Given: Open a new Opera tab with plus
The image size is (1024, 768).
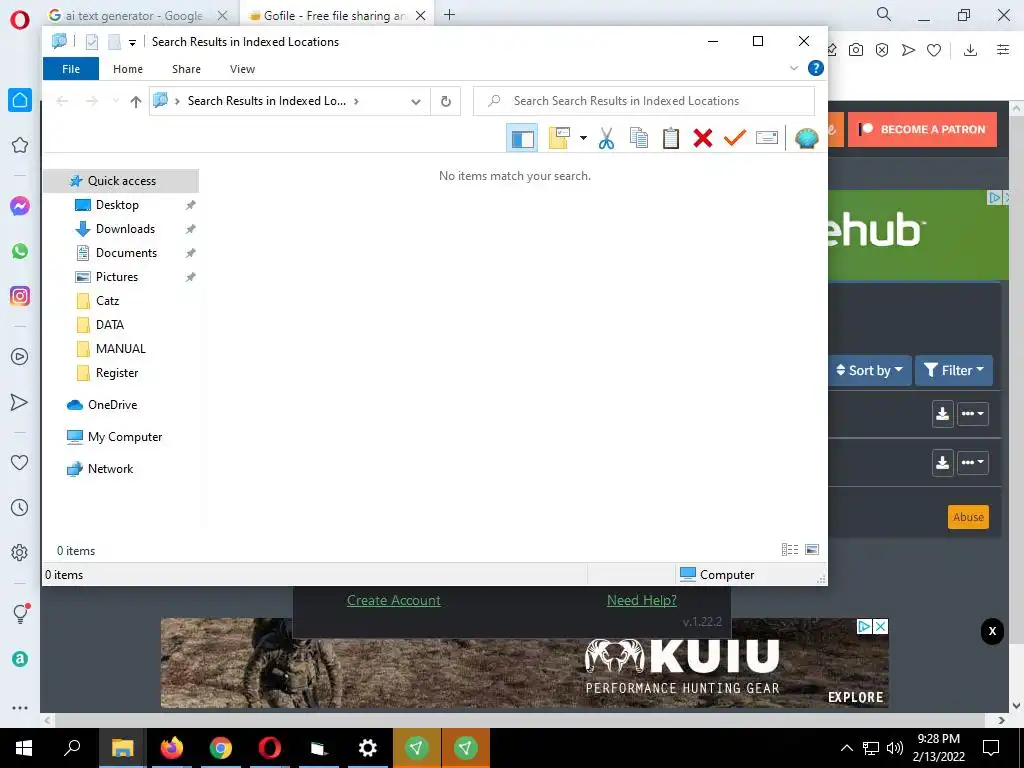Looking at the screenshot, I should pos(449,15).
